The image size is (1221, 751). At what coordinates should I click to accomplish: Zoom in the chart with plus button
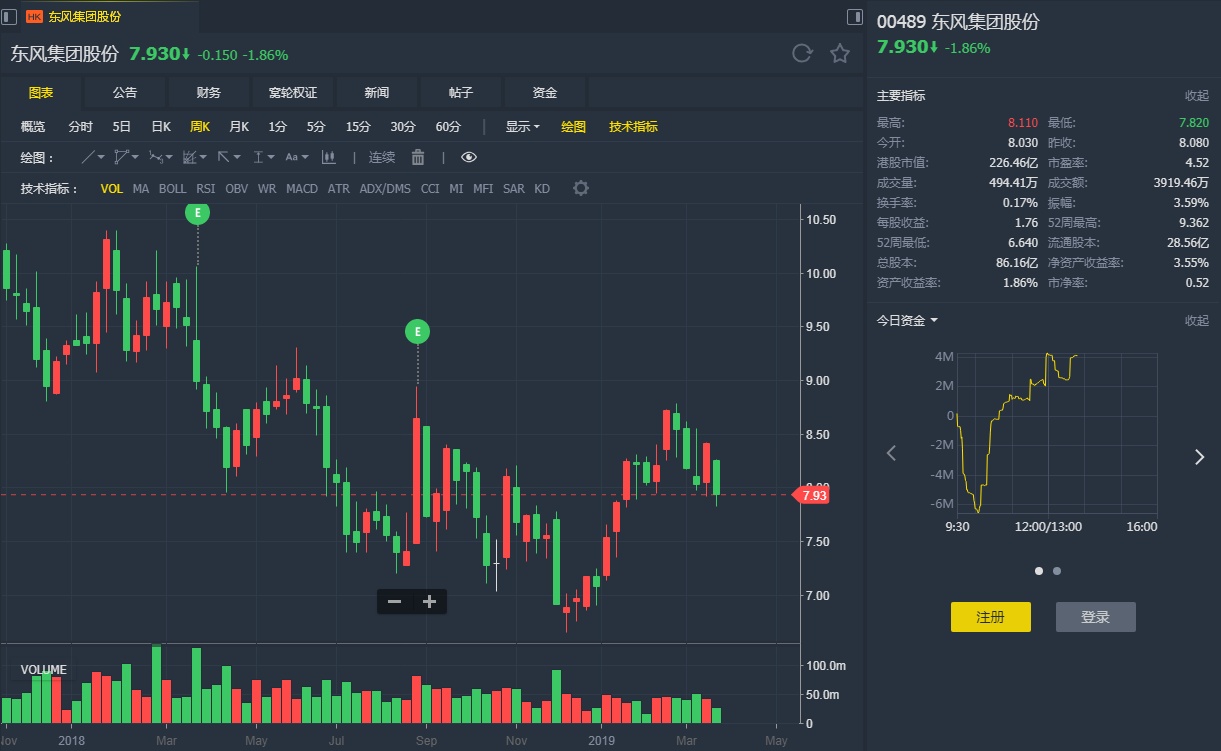click(430, 602)
